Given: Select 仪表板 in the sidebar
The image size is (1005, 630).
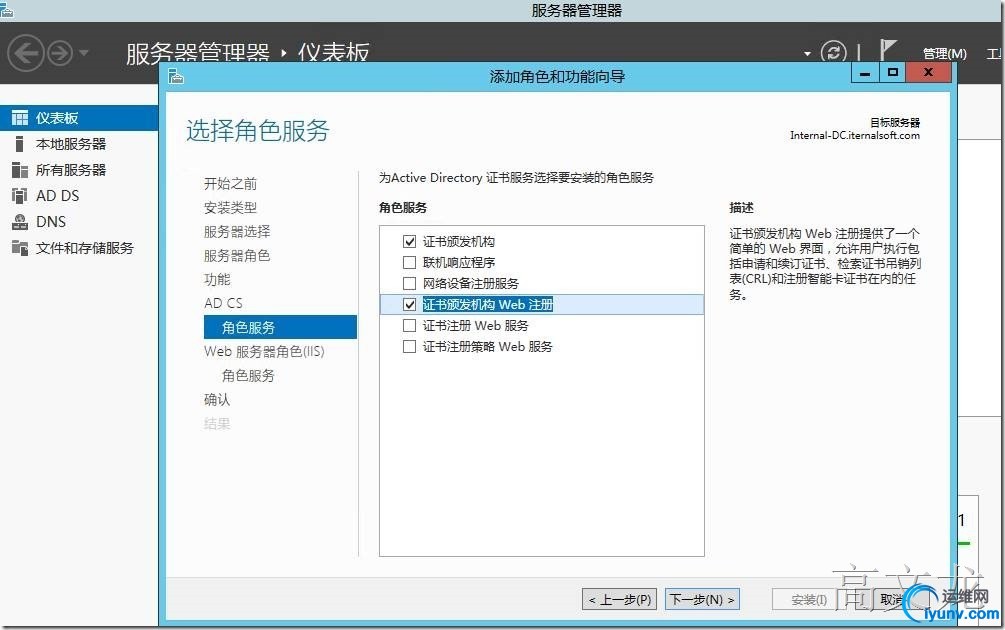Looking at the screenshot, I should coord(79,118).
